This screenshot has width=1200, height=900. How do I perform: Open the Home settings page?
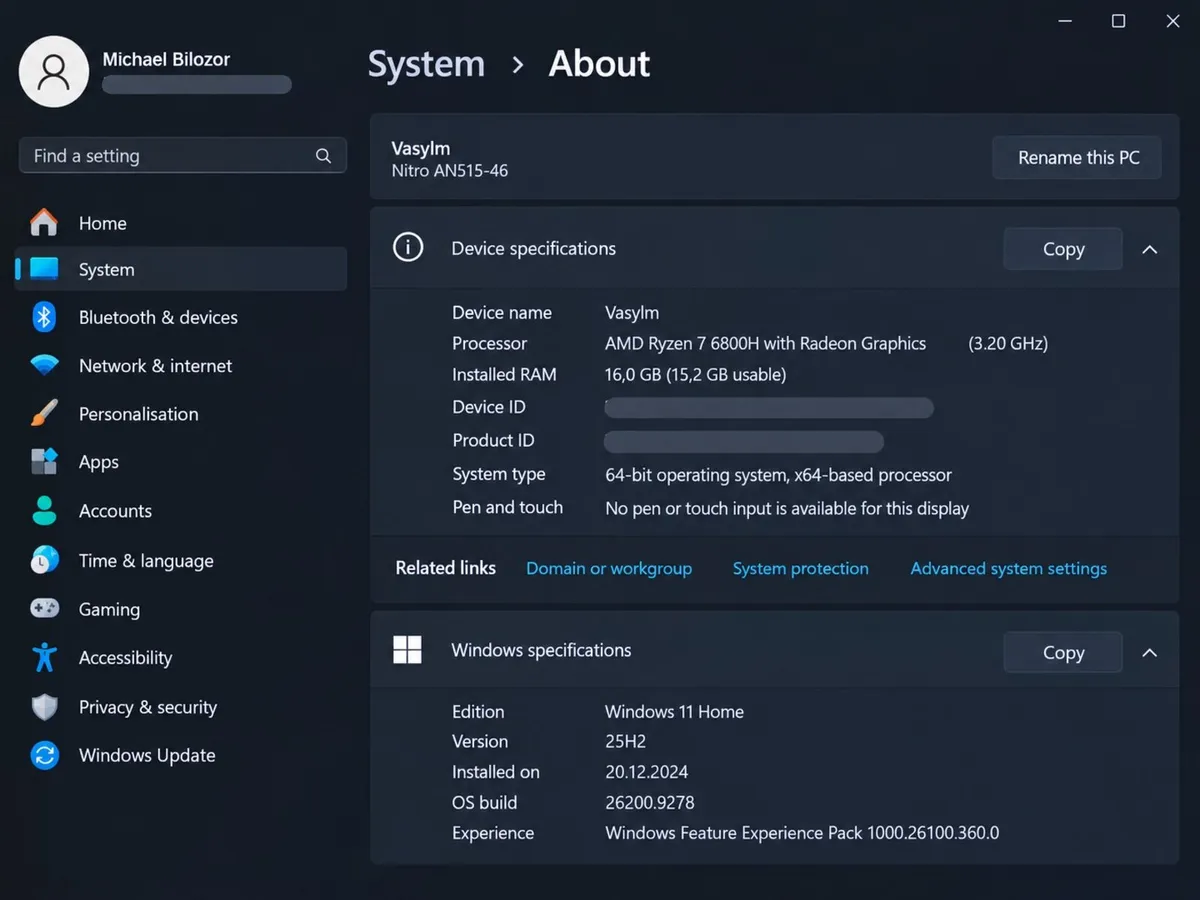click(x=181, y=222)
